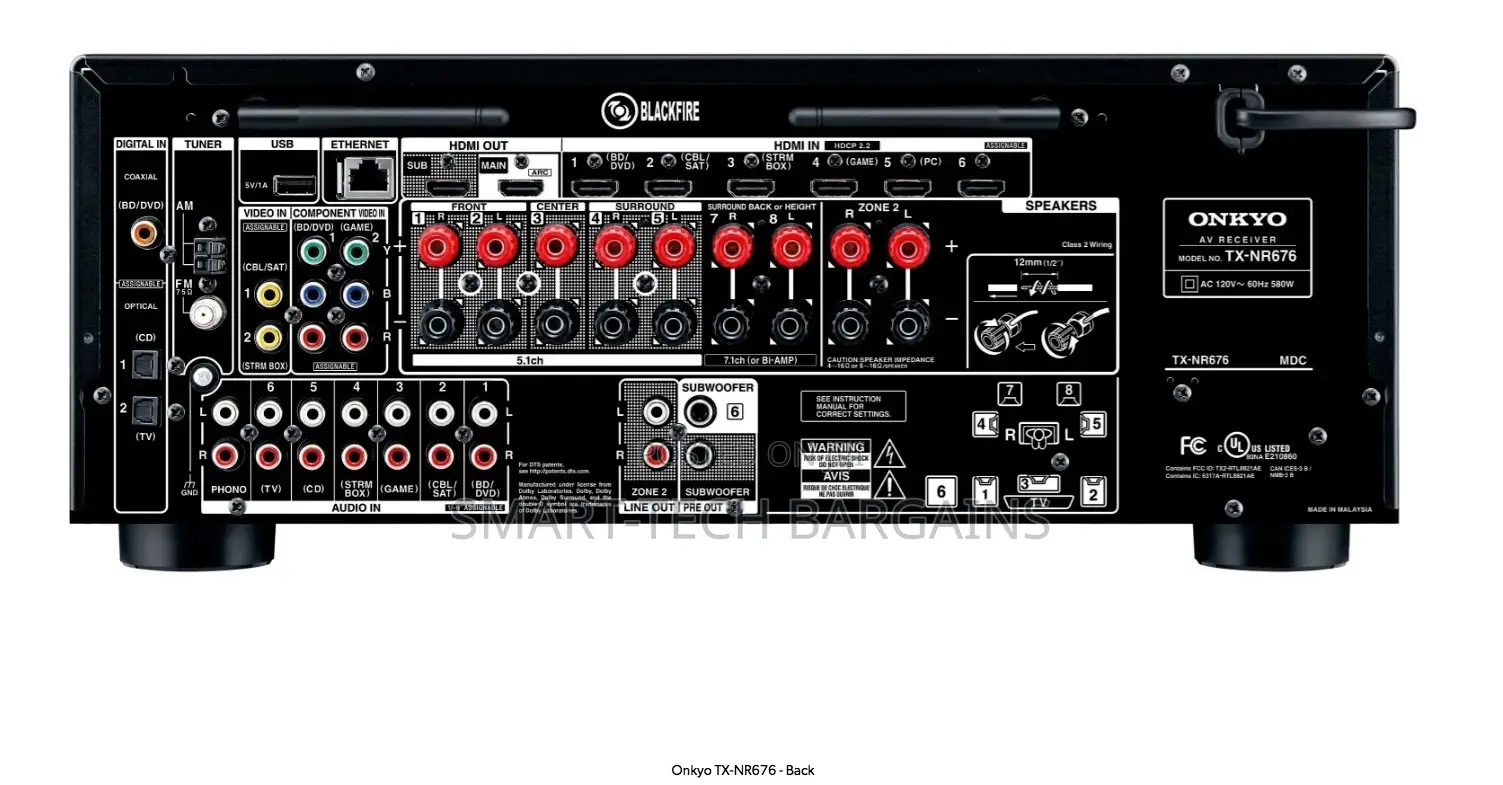Screen dimensions: 1503x785
Task: Select surround speaker 5 icon in diagram
Action: click(1092, 425)
